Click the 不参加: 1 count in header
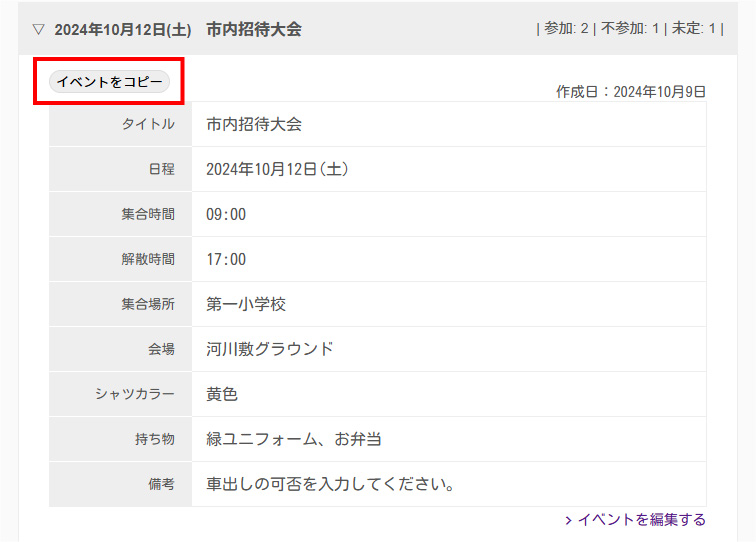 629,29
